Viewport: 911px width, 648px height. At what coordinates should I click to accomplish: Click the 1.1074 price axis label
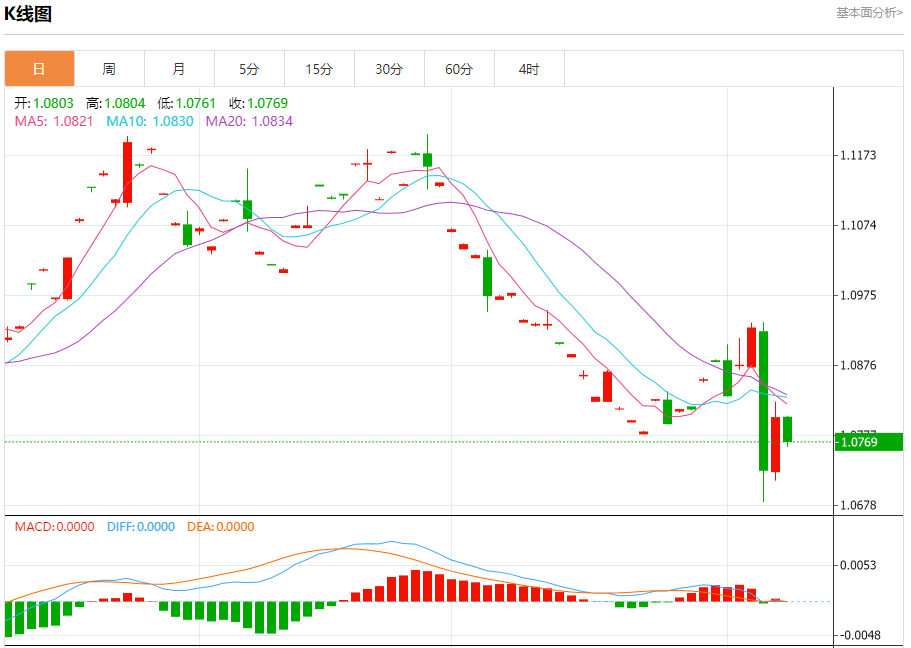[x=858, y=225]
